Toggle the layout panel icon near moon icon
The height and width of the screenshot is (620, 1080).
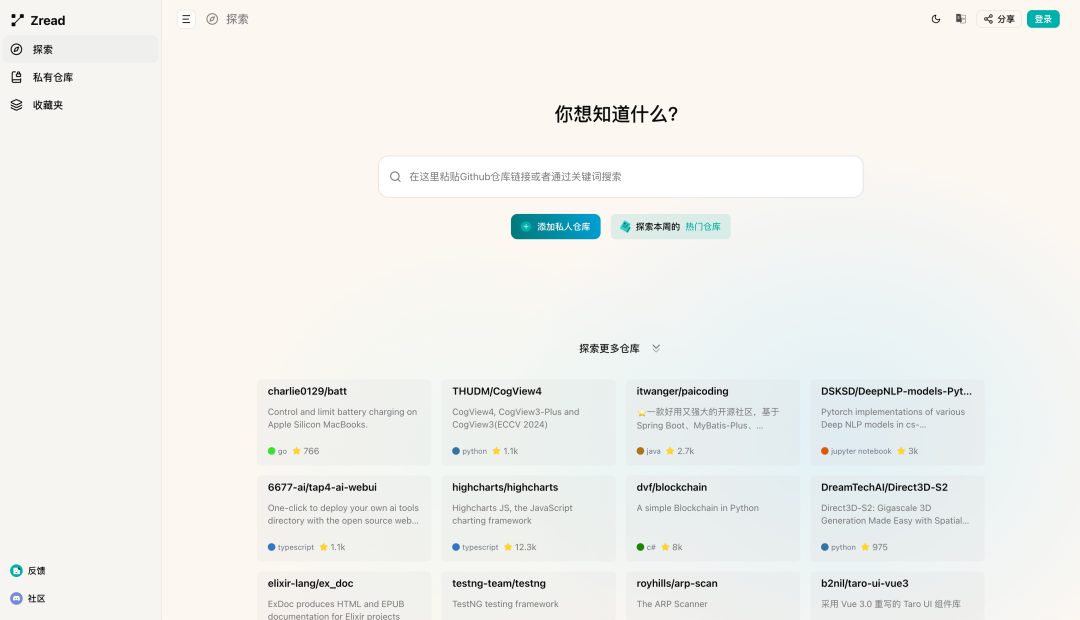[x=960, y=18]
